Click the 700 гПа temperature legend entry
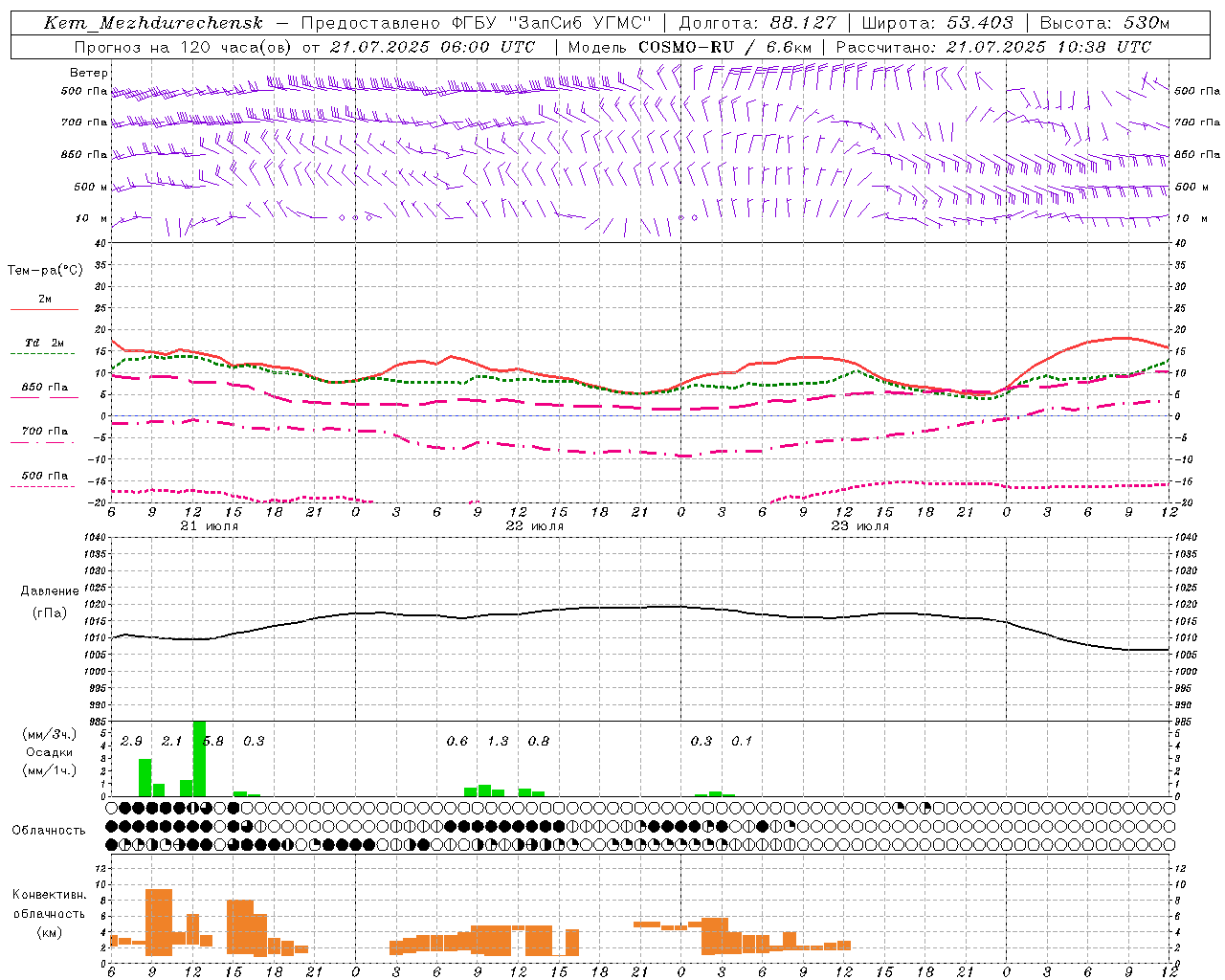 click(x=45, y=432)
